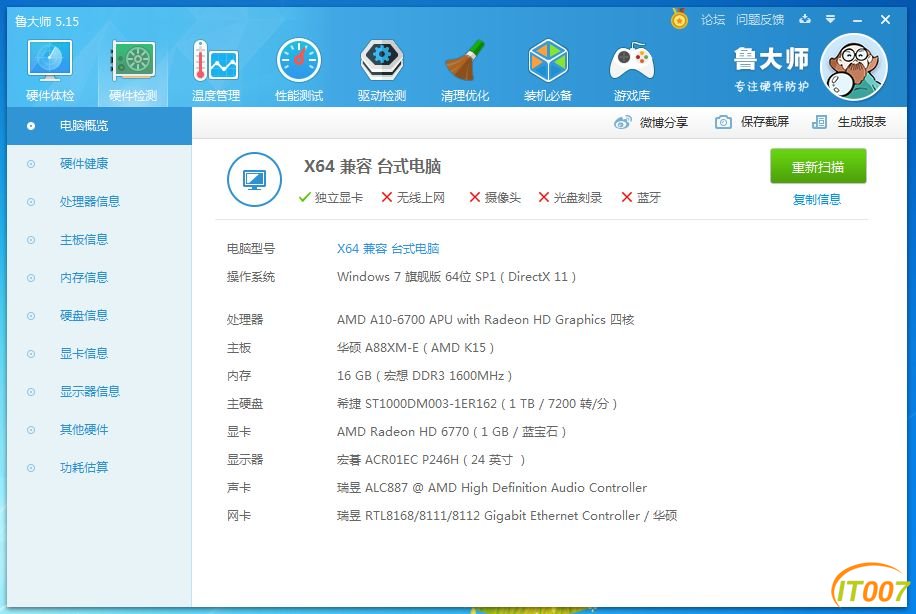Open 装机必备 essential software cube icon
The image size is (916, 614).
coord(548,70)
